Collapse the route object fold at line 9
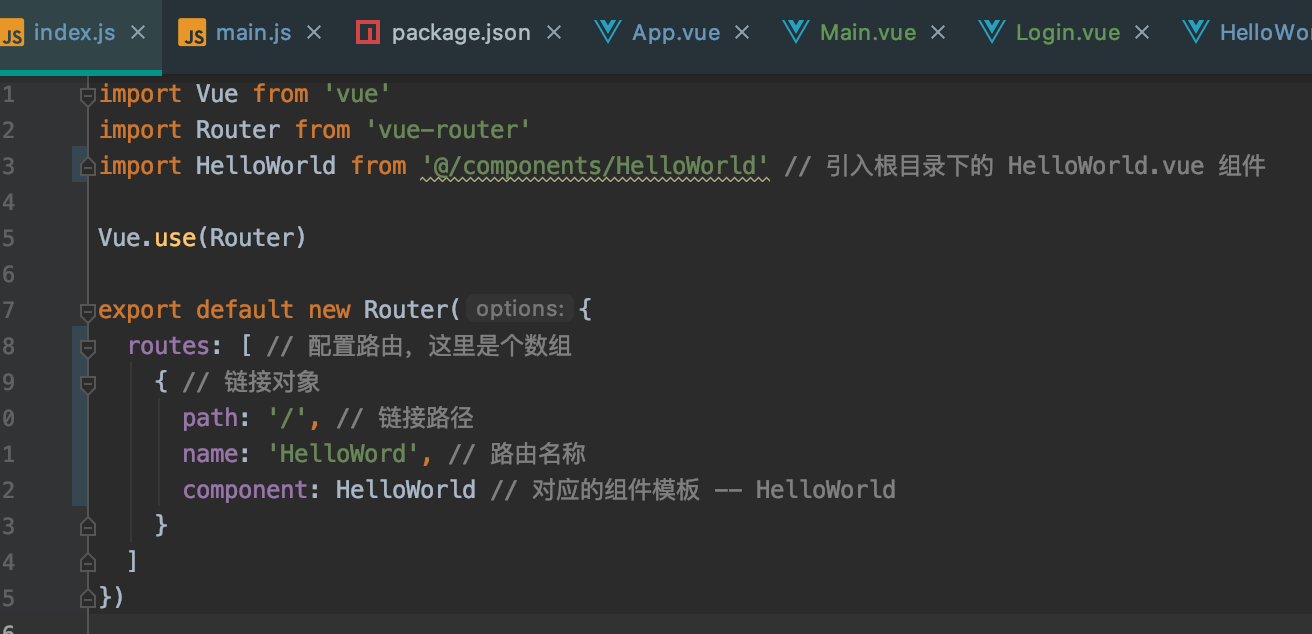The height and width of the screenshot is (634, 1312). coord(86,381)
